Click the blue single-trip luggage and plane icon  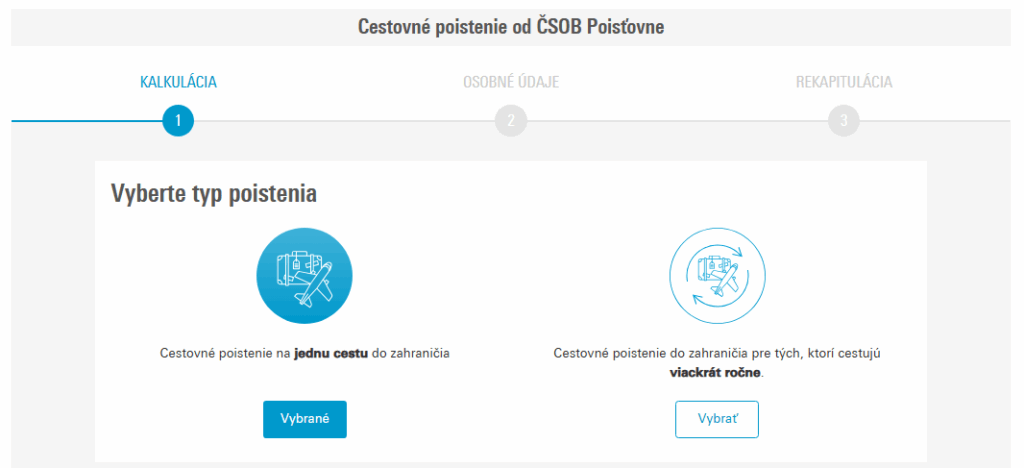click(x=305, y=274)
